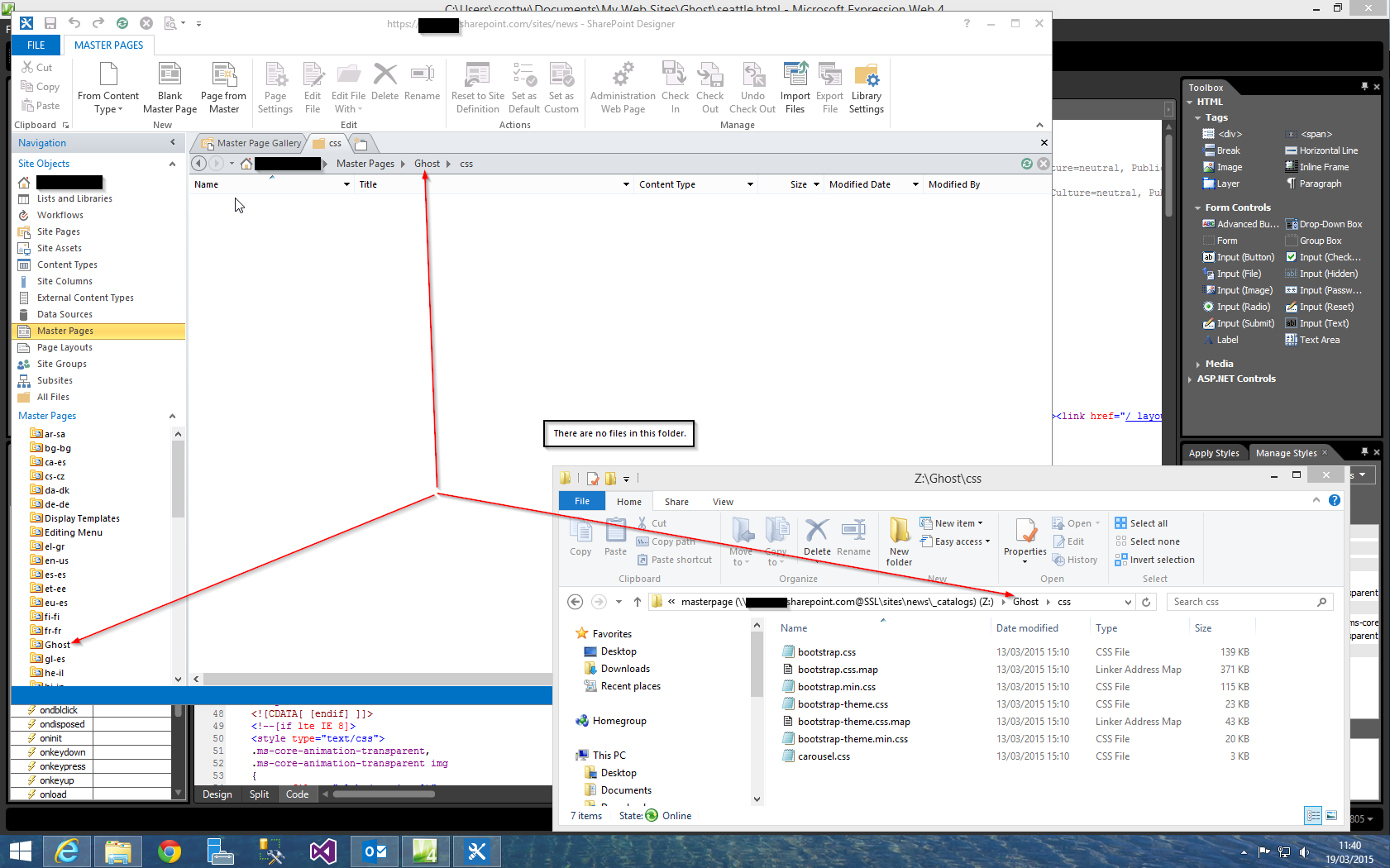Select carousel.css file in Explorer
1390x868 pixels.
824,756
